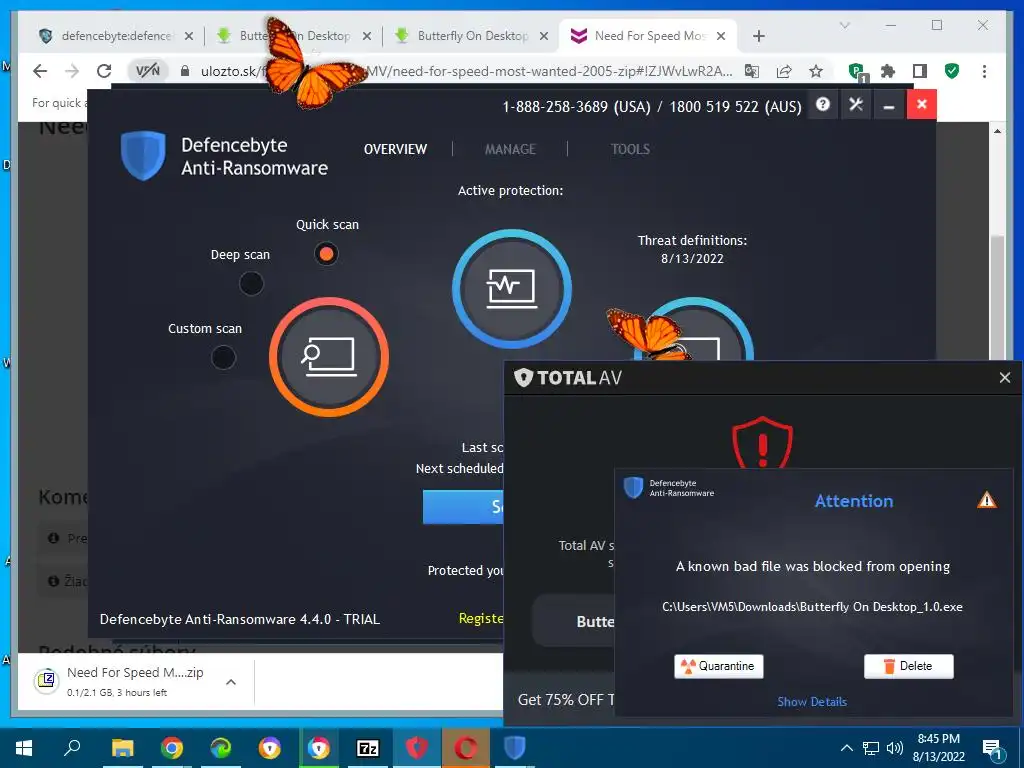Click the TotalAV shield logo
This screenshot has width=1024, height=768.
523,377
